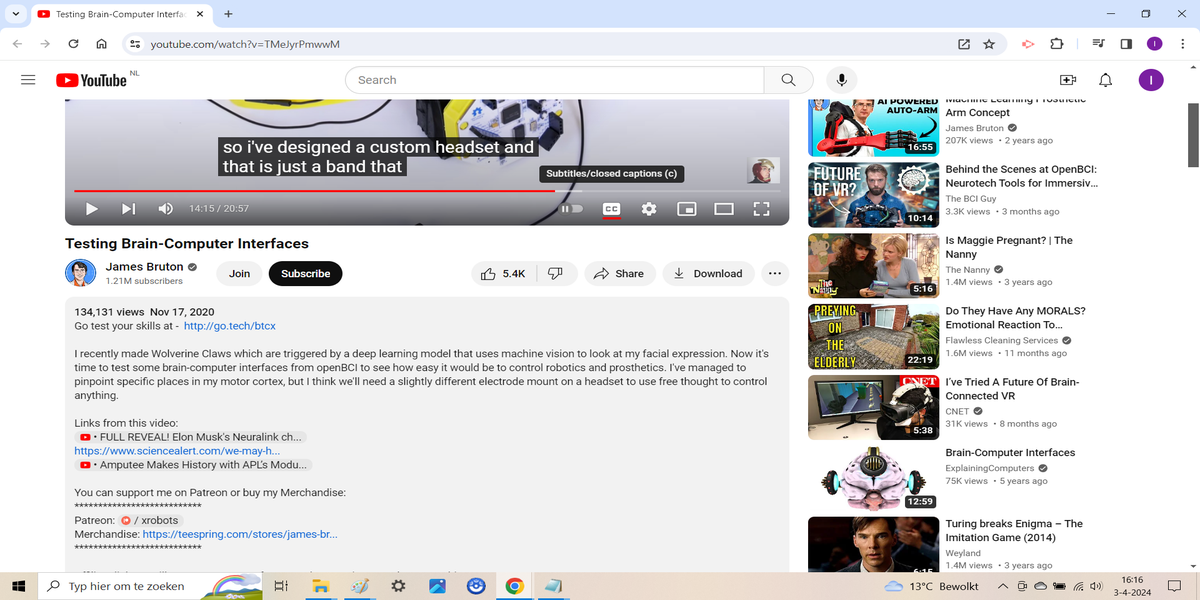The width and height of the screenshot is (1200, 600).
Task: Skip to the next video
Action: coord(128,208)
